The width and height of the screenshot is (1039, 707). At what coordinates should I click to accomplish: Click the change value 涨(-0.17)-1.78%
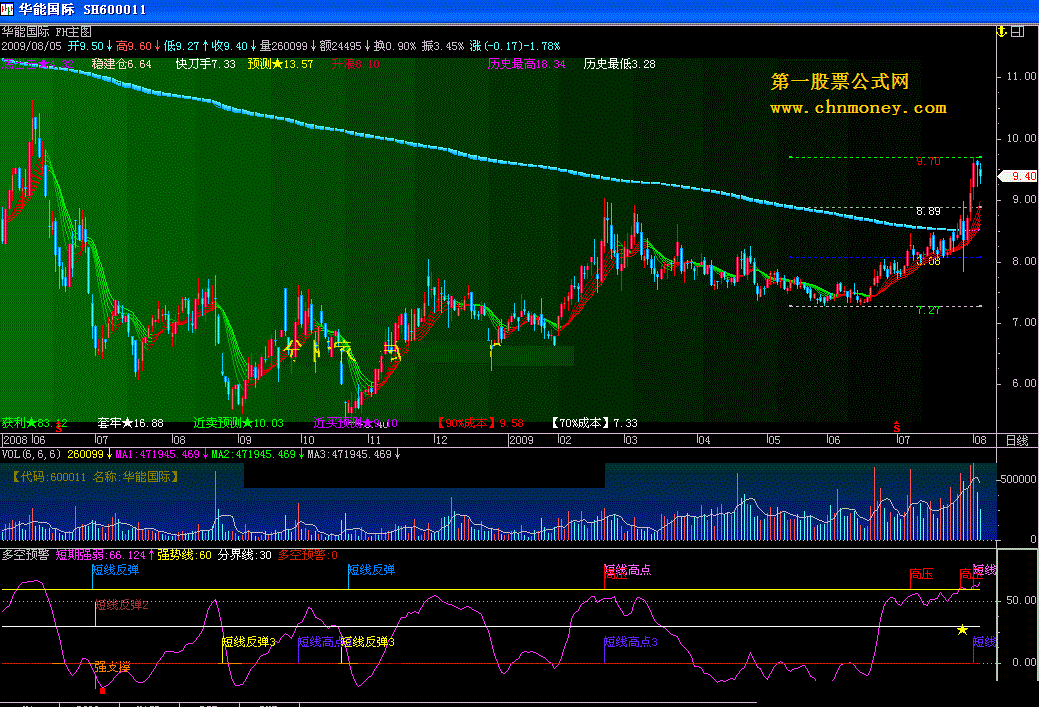[515, 46]
